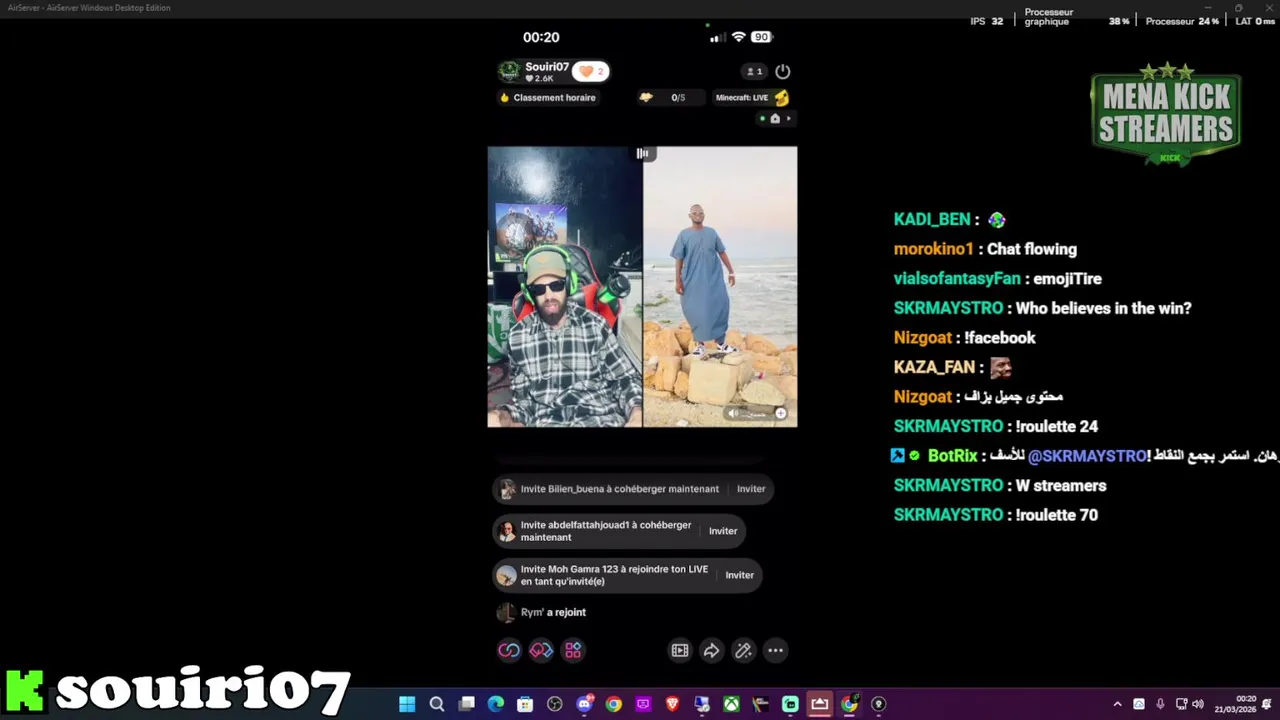Click the plus icon on guest video
This screenshot has height=720, width=1280.
pos(781,413)
